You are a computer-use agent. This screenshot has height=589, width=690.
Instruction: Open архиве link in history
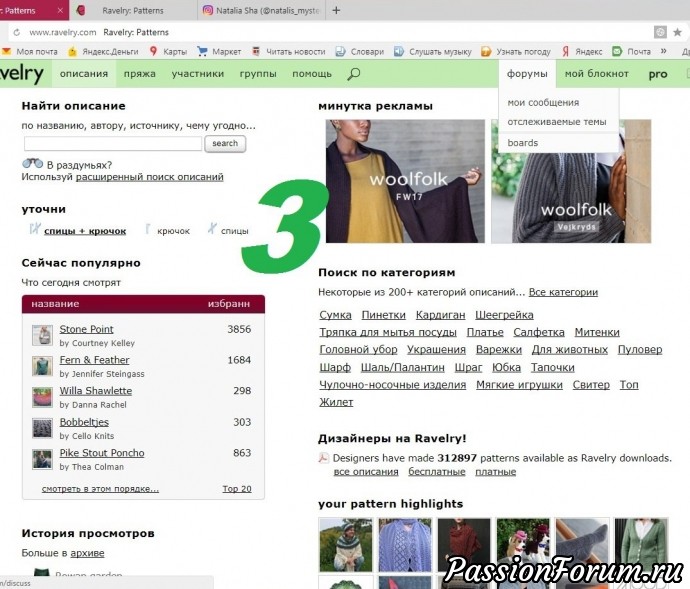87,553
